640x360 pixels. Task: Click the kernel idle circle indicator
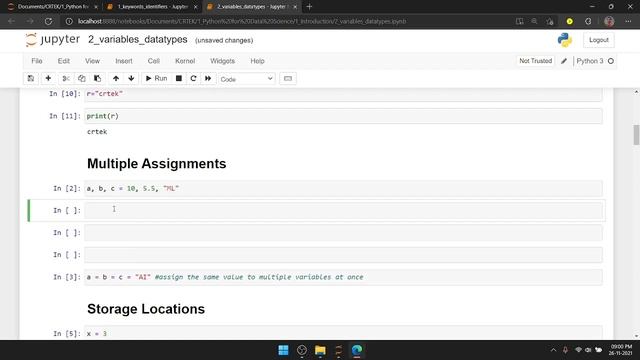611,61
